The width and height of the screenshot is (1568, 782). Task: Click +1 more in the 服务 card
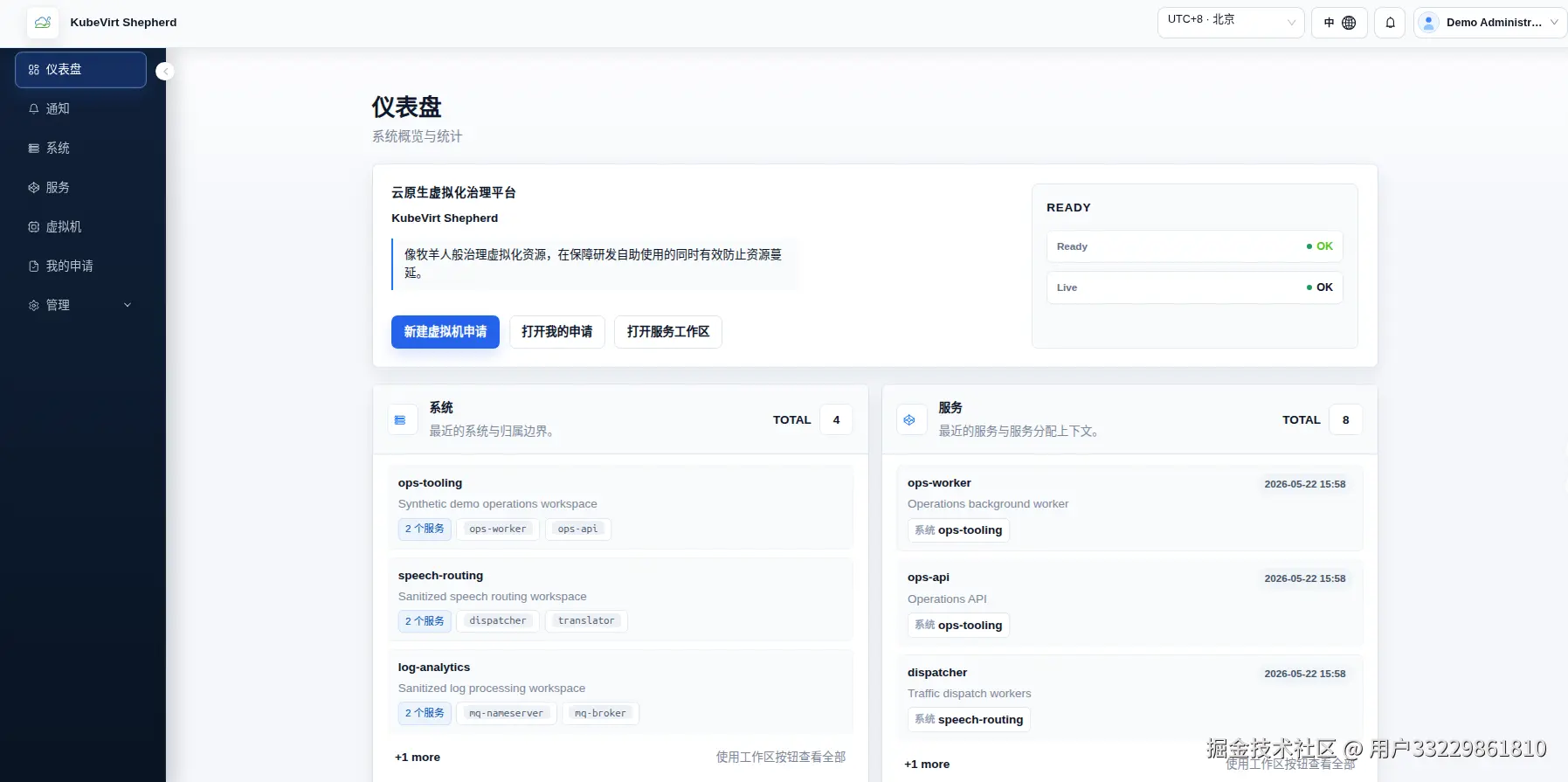point(927,765)
